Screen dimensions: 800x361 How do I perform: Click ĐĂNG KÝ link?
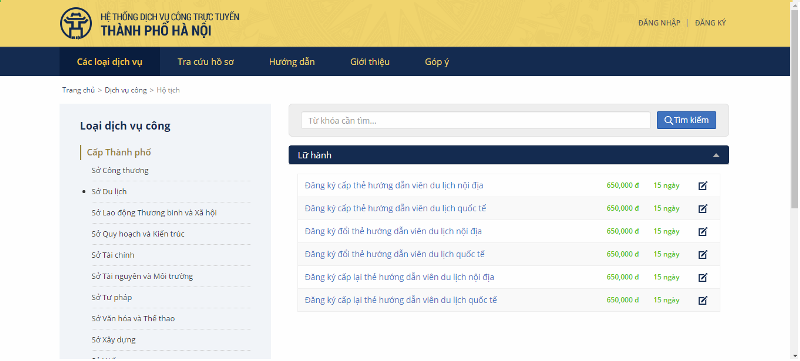(710, 23)
